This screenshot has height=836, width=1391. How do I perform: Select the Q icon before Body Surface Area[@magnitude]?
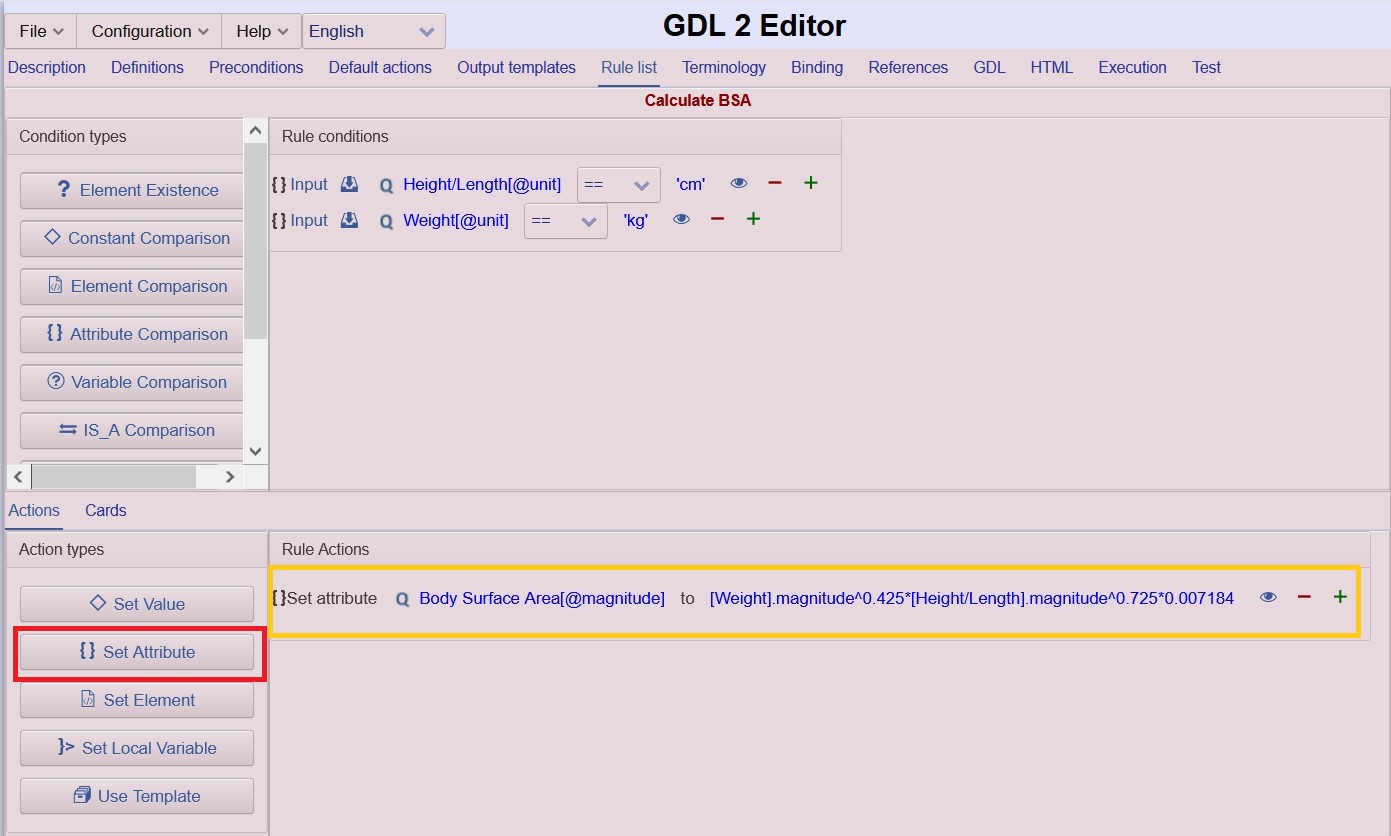(x=401, y=598)
